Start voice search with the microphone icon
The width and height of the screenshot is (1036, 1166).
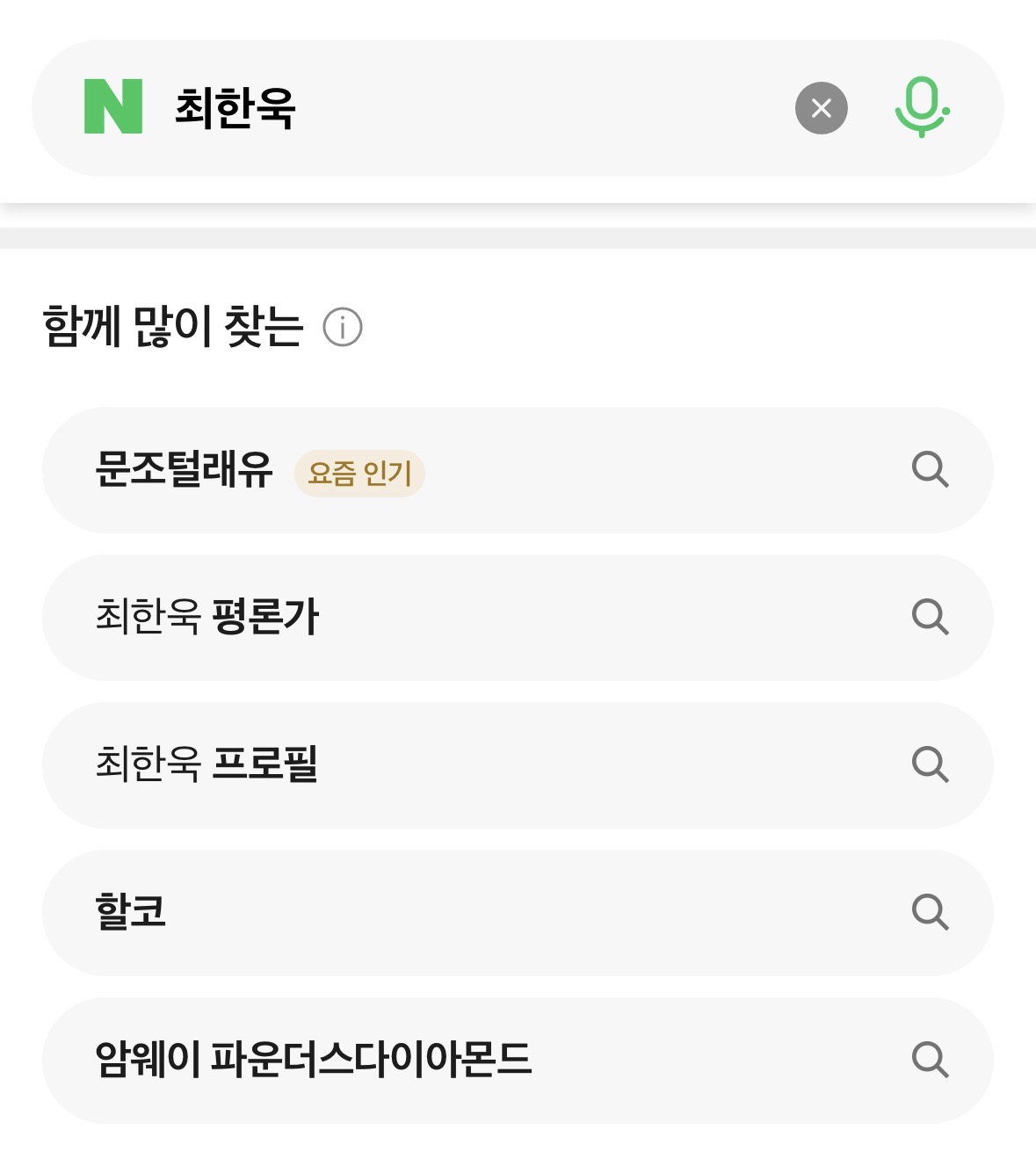[921, 107]
